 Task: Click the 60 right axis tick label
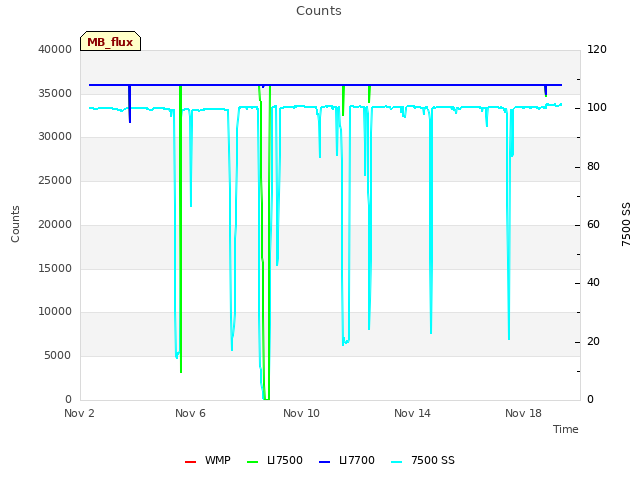coord(593,224)
